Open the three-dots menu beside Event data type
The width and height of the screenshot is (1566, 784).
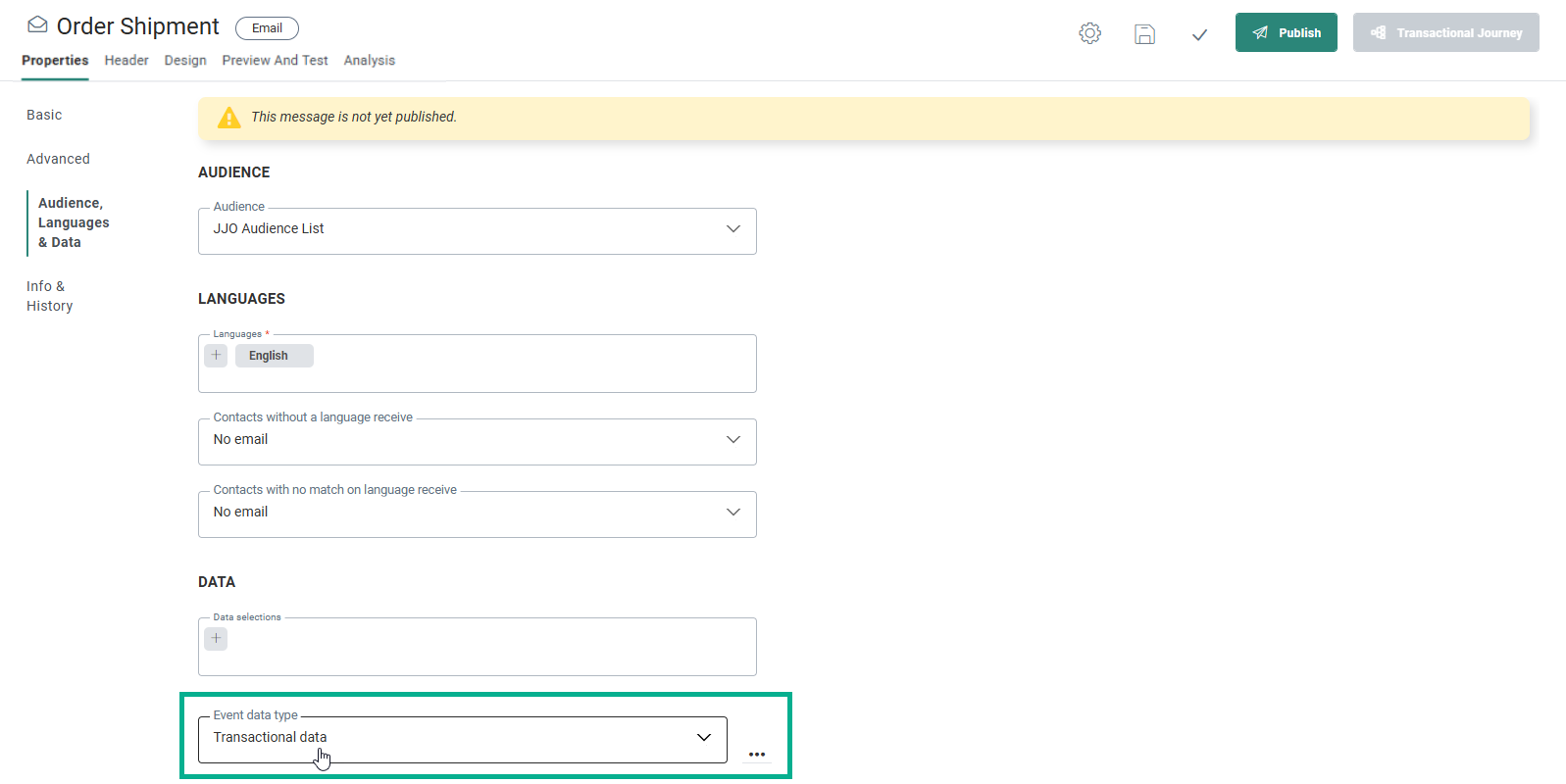point(756,754)
